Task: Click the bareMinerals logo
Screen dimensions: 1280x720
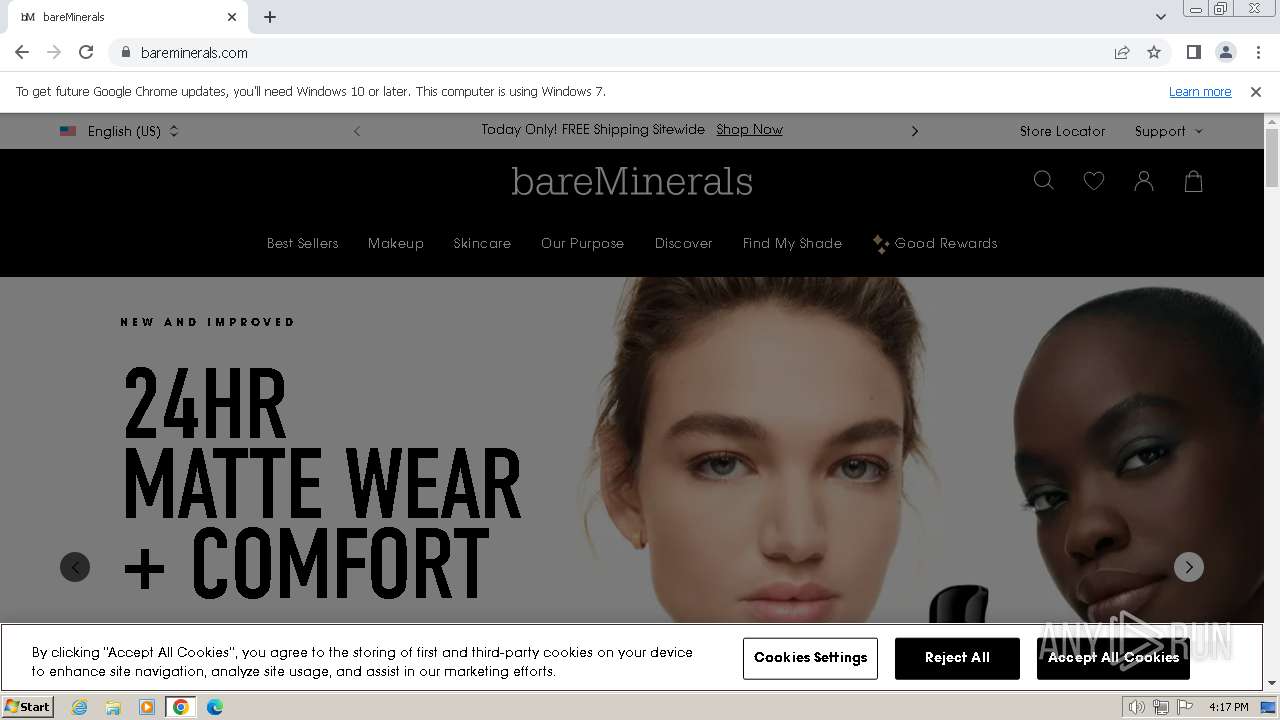Action: [632, 181]
